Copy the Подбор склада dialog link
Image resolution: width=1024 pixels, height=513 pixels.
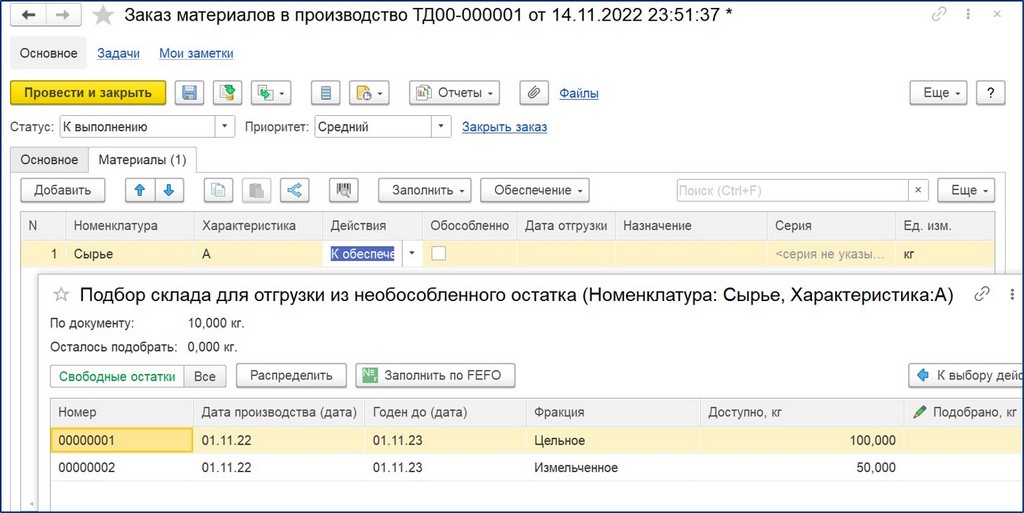(x=982, y=294)
